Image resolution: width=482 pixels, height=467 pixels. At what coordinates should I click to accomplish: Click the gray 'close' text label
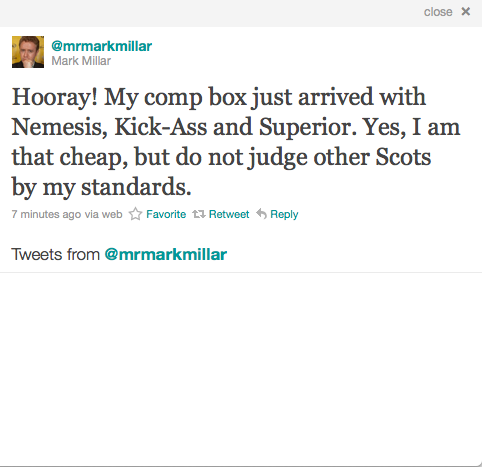point(438,12)
